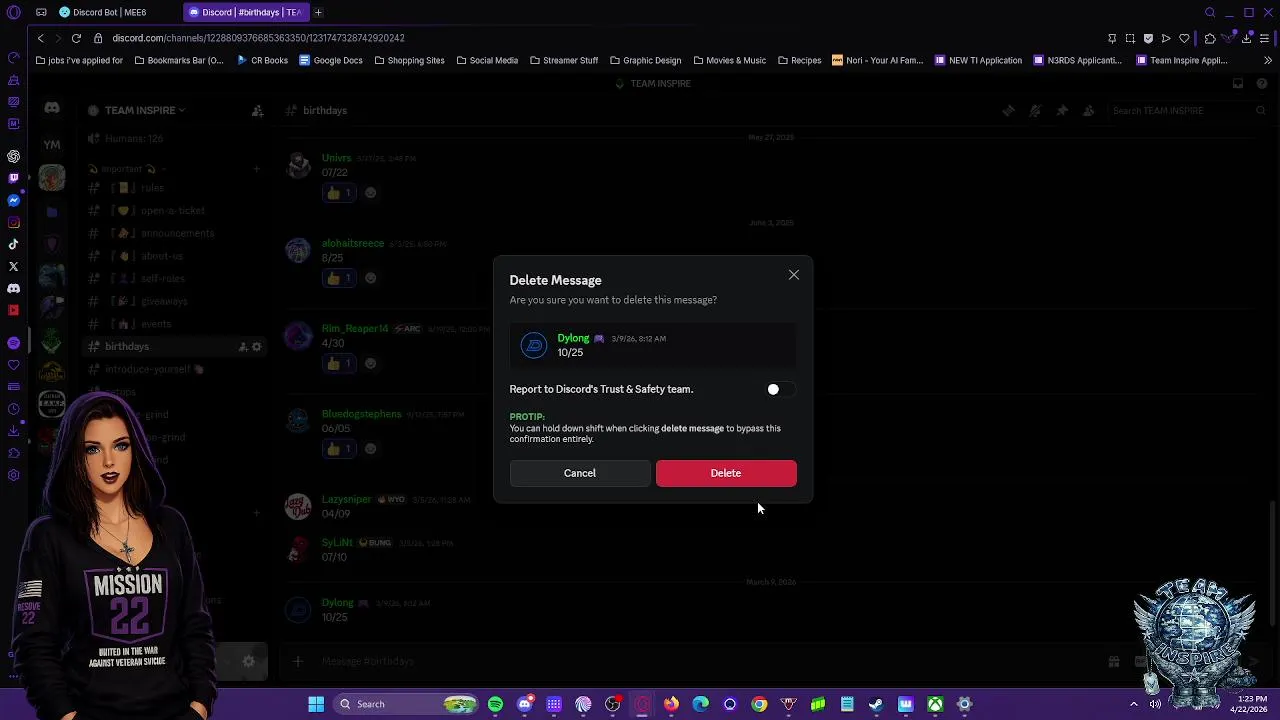Open Steam from the taskbar
1280x720 pixels.
point(876,704)
